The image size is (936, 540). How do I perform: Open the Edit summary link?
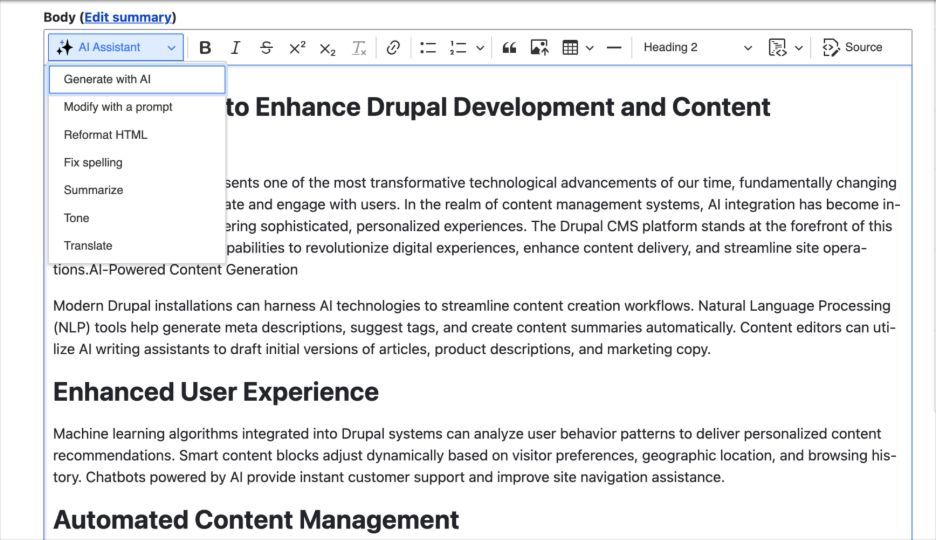point(128,17)
